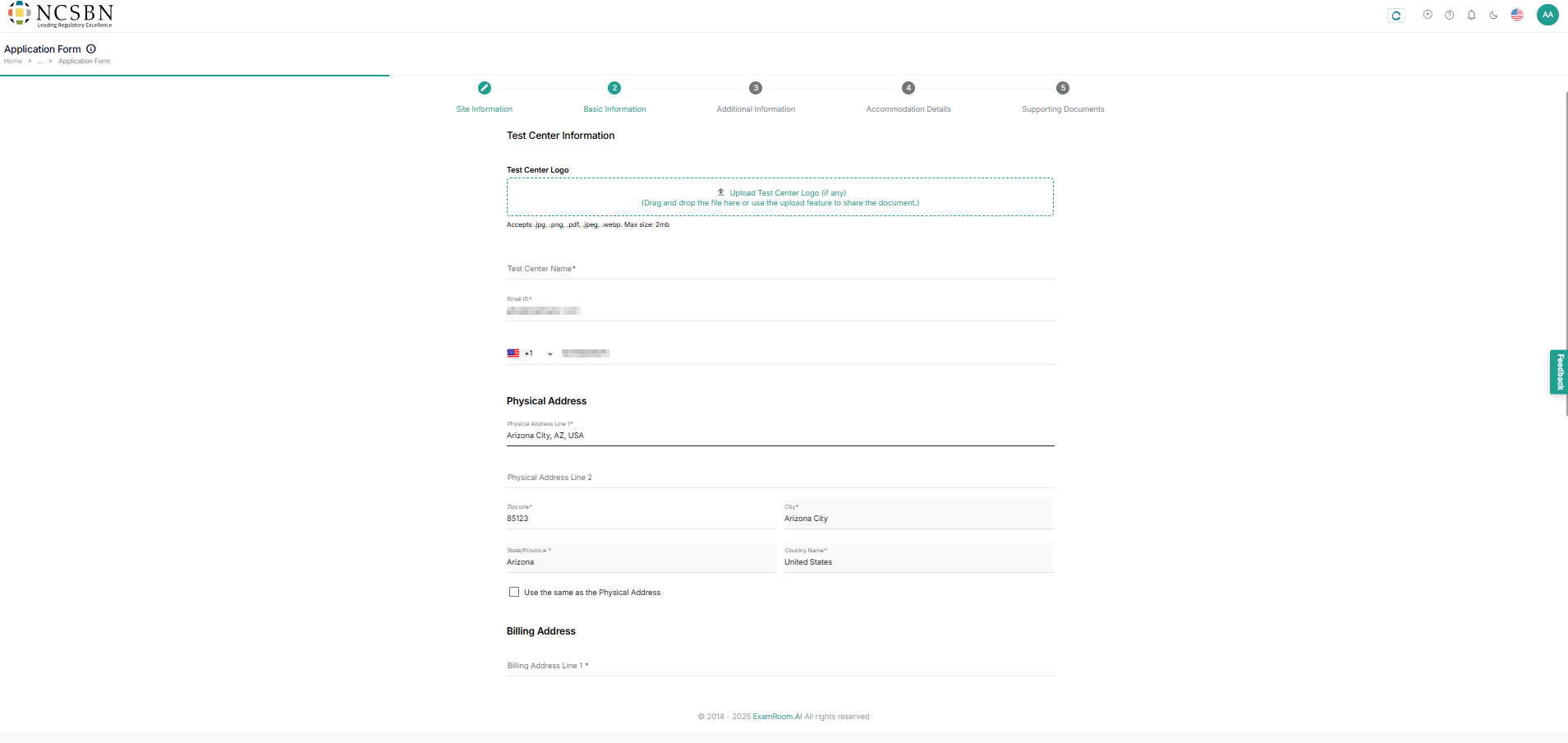The width and height of the screenshot is (1568, 743).
Task: Expand the +1 country code dropdown
Action: 549,354
